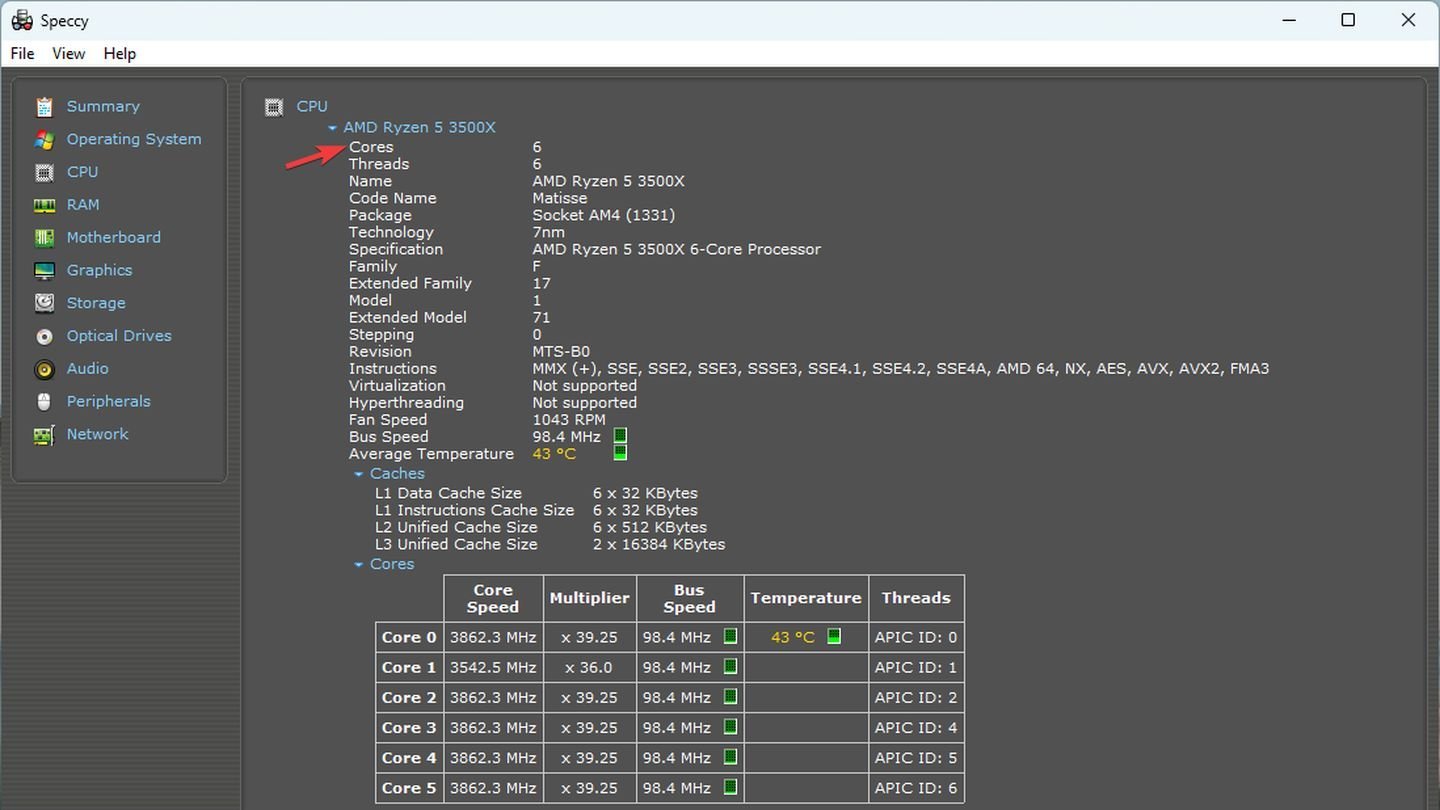Click the Multiplier column header
The image size is (1440, 810).
[589, 598]
